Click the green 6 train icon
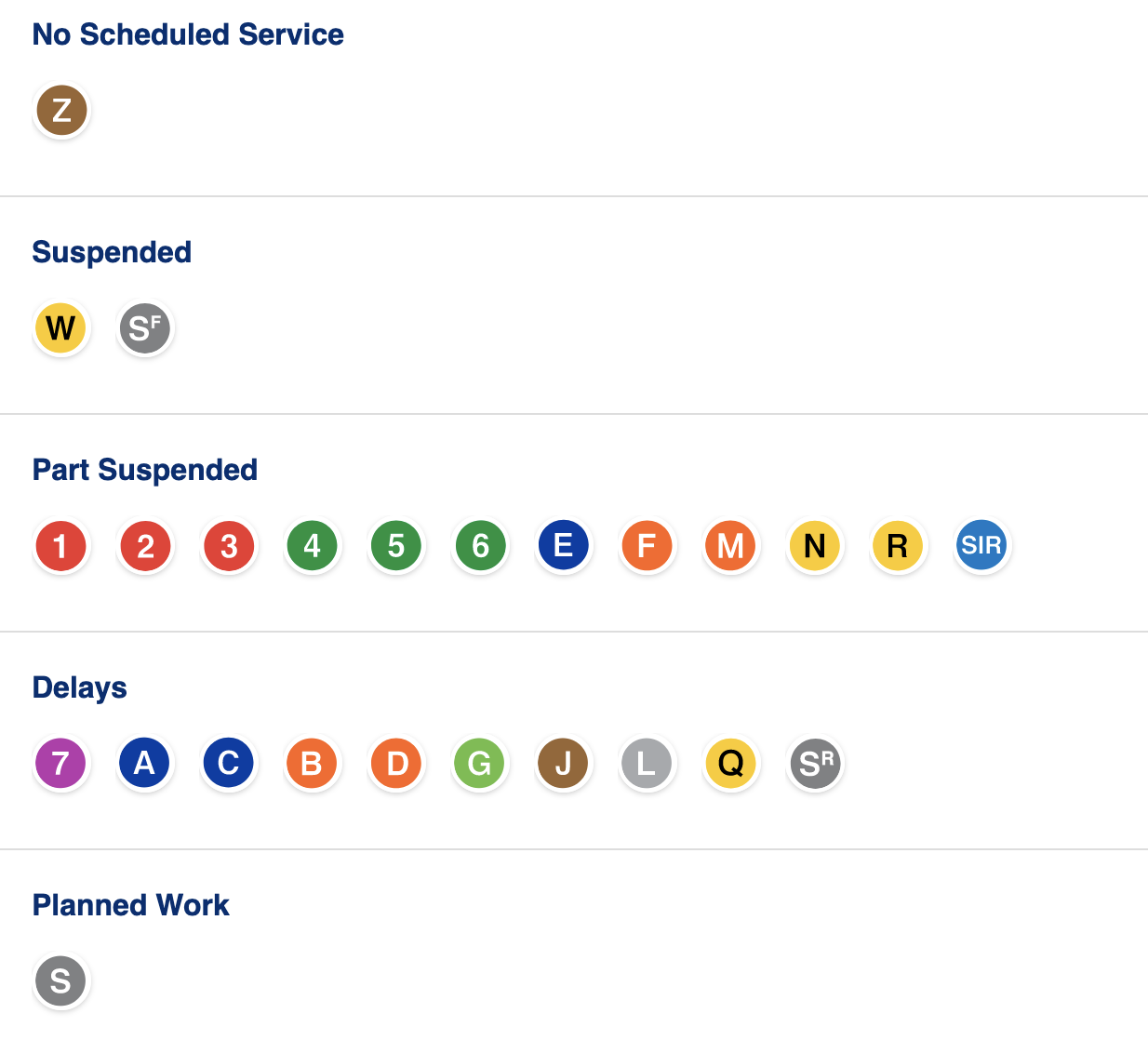Screen dimensions: 1148x1040 (x=480, y=545)
